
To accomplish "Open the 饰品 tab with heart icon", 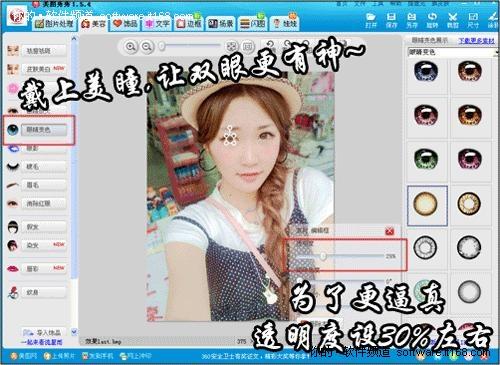I will click(x=125, y=24).
